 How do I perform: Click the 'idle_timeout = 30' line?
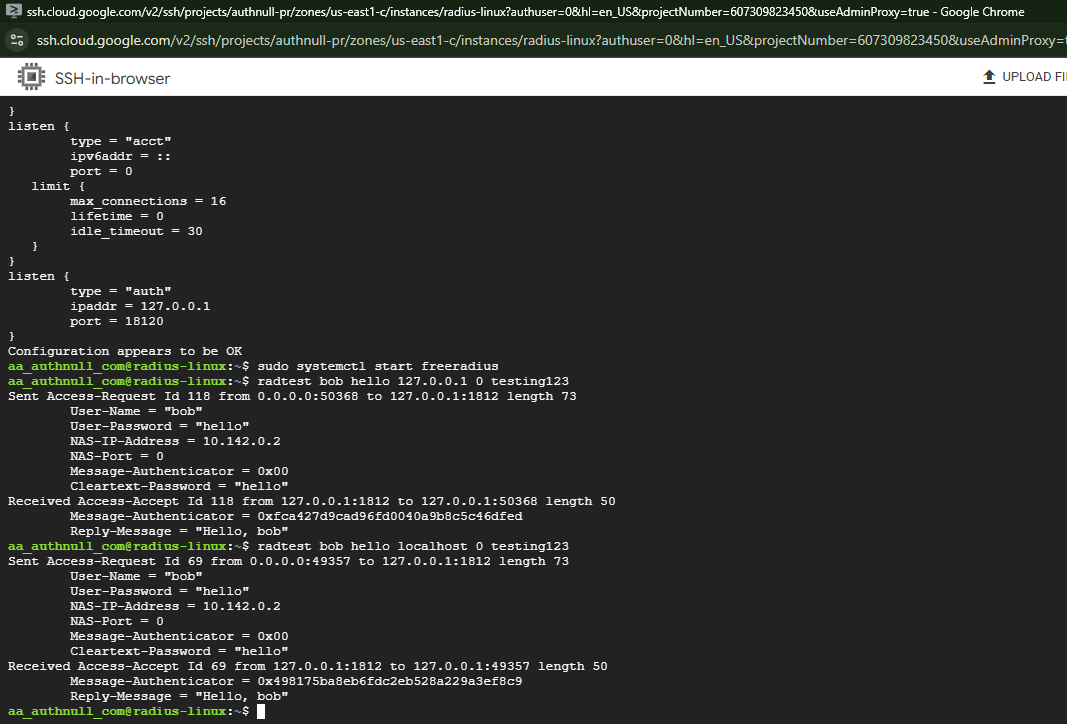click(136, 231)
